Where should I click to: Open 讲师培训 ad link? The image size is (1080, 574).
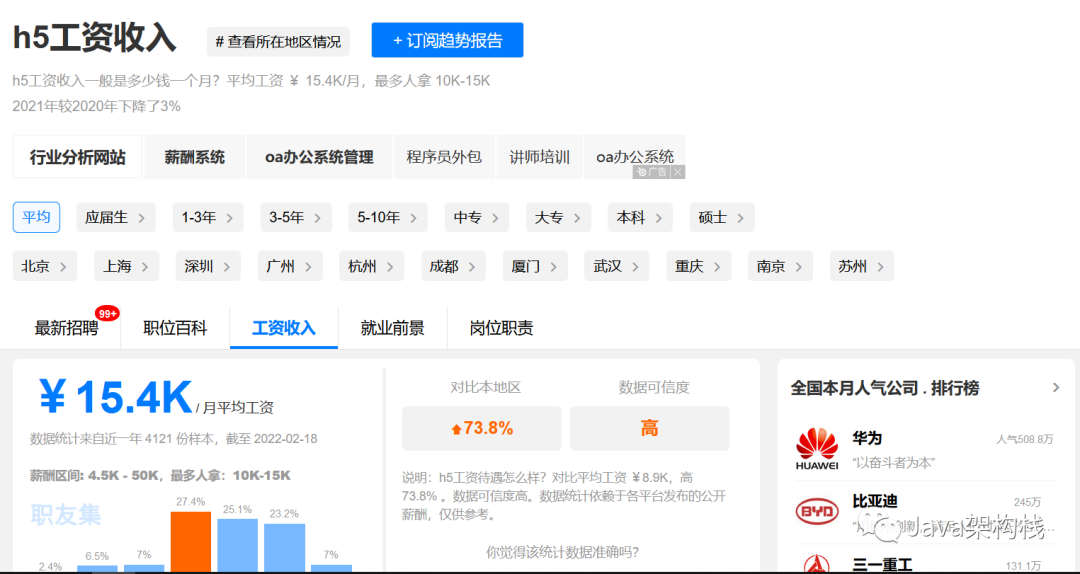(540, 157)
